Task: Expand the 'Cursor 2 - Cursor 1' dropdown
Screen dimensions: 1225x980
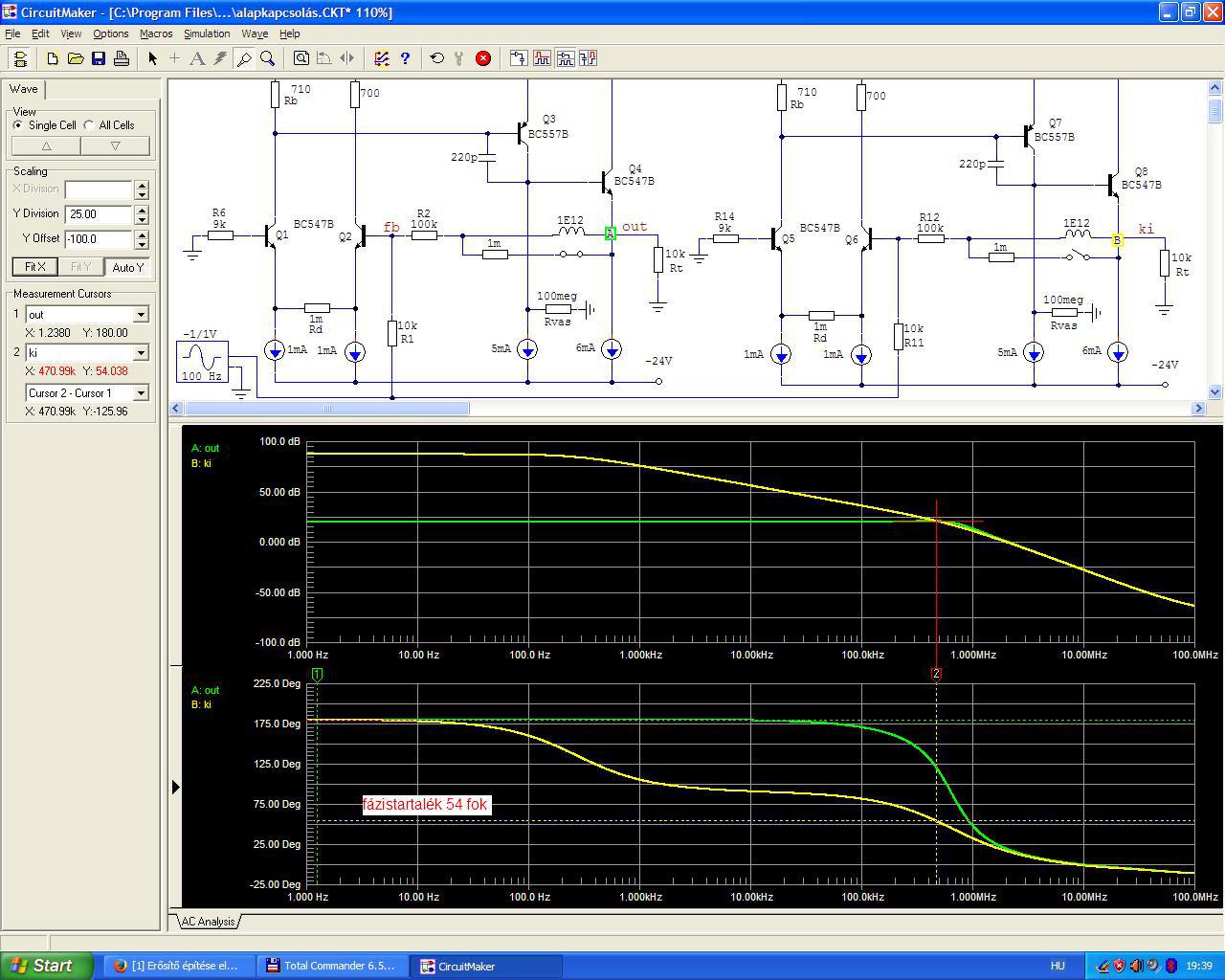Action: pos(141,393)
